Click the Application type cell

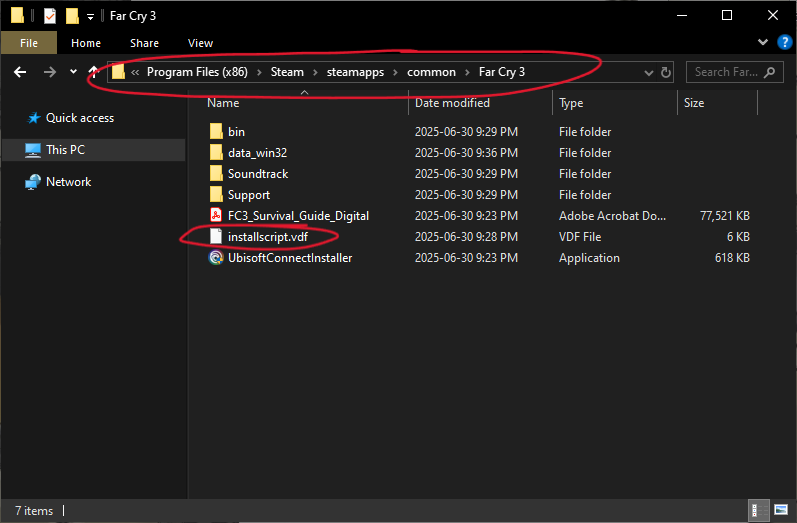point(589,258)
